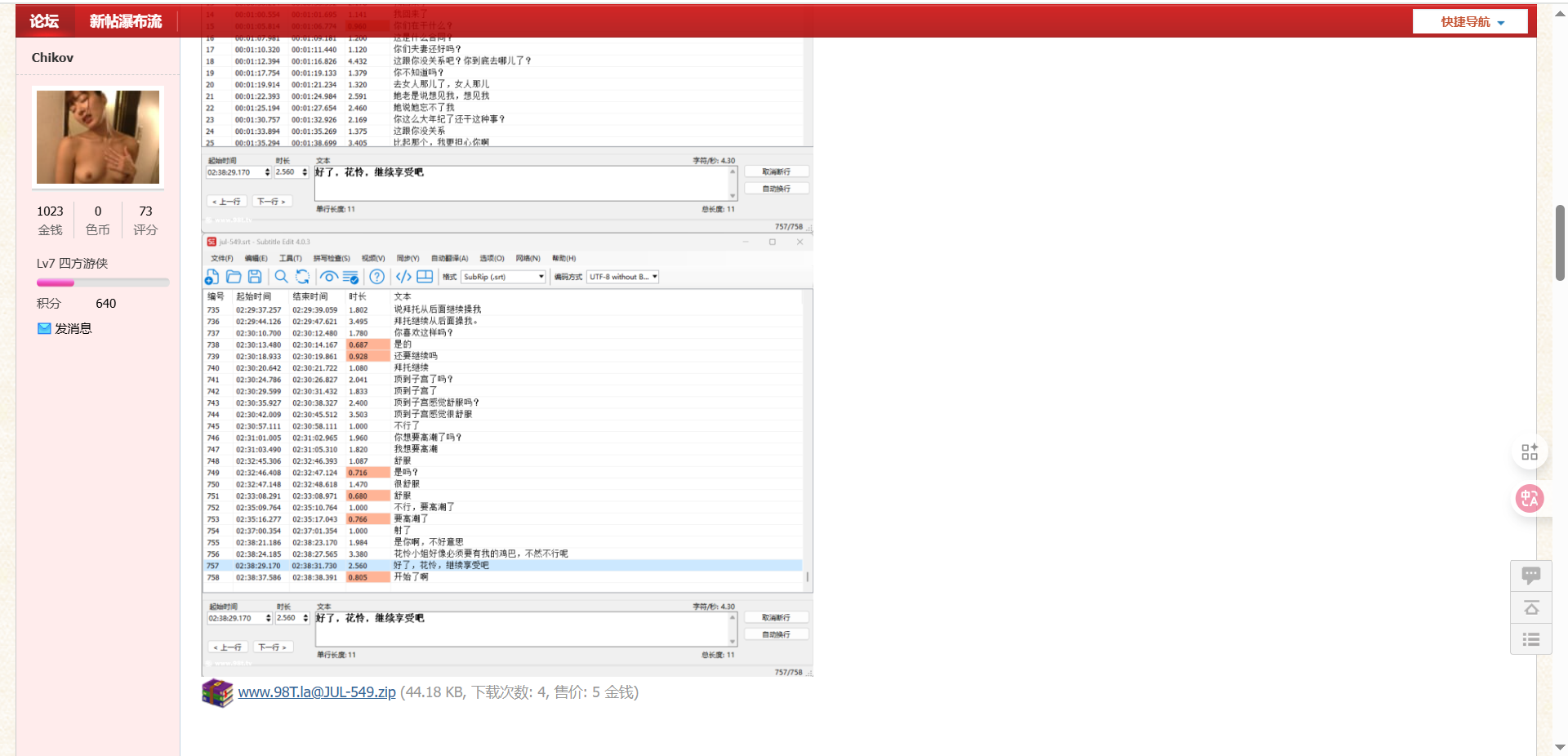Screen dimensions: 1568x756
Task: Click 下一行 button in the upper edit panel
Action: (272, 201)
